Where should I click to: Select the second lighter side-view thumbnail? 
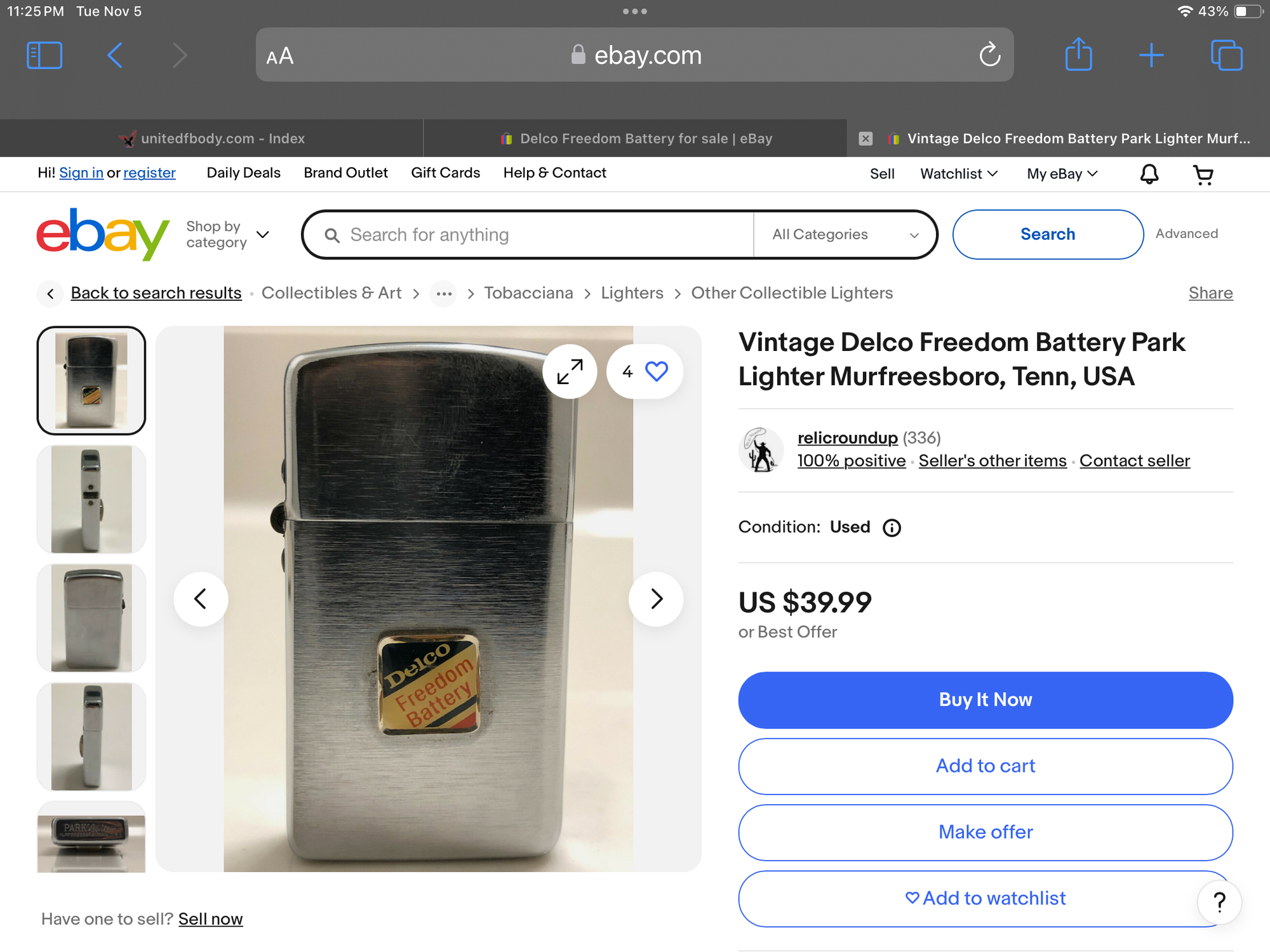(x=91, y=499)
